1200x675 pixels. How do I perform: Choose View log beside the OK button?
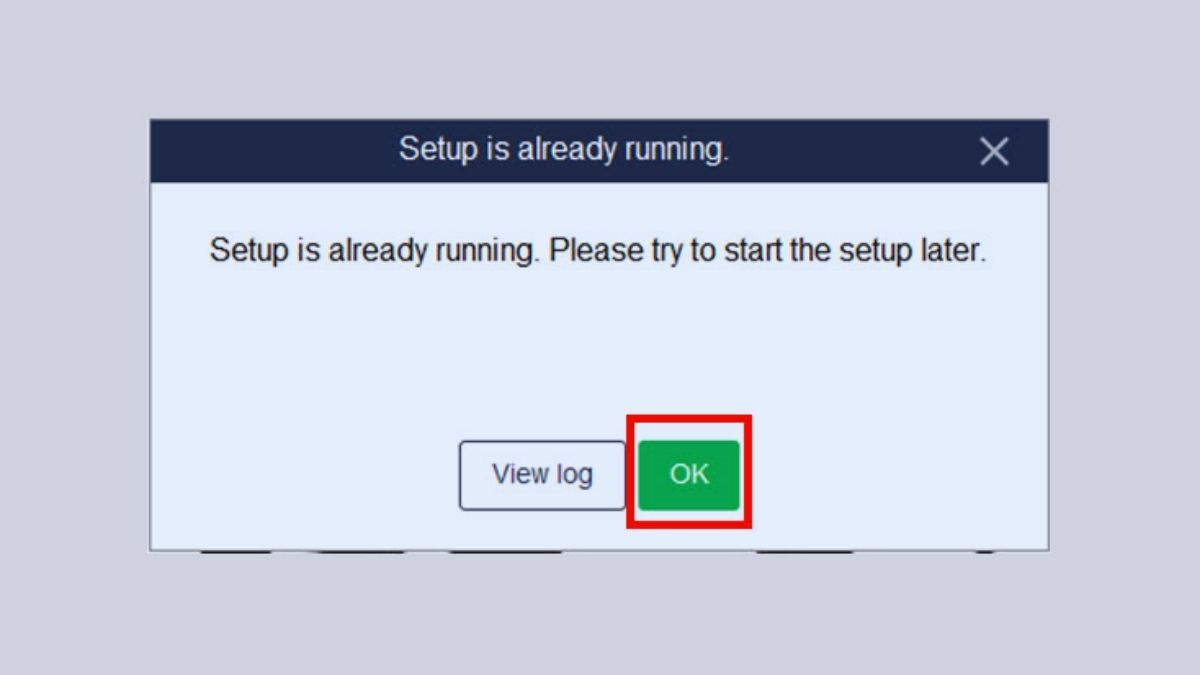(x=542, y=475)
